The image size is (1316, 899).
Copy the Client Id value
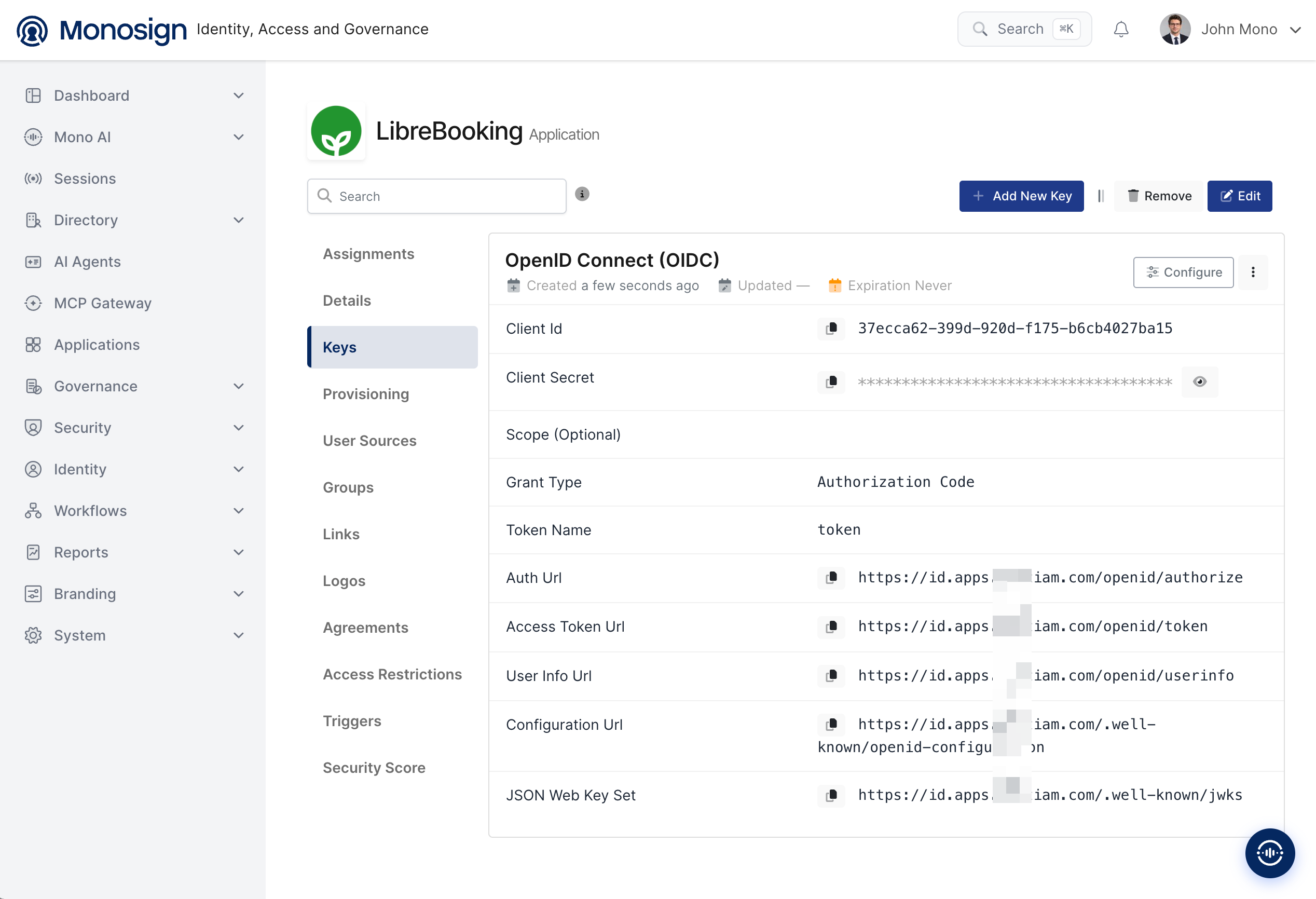[831, 329]
